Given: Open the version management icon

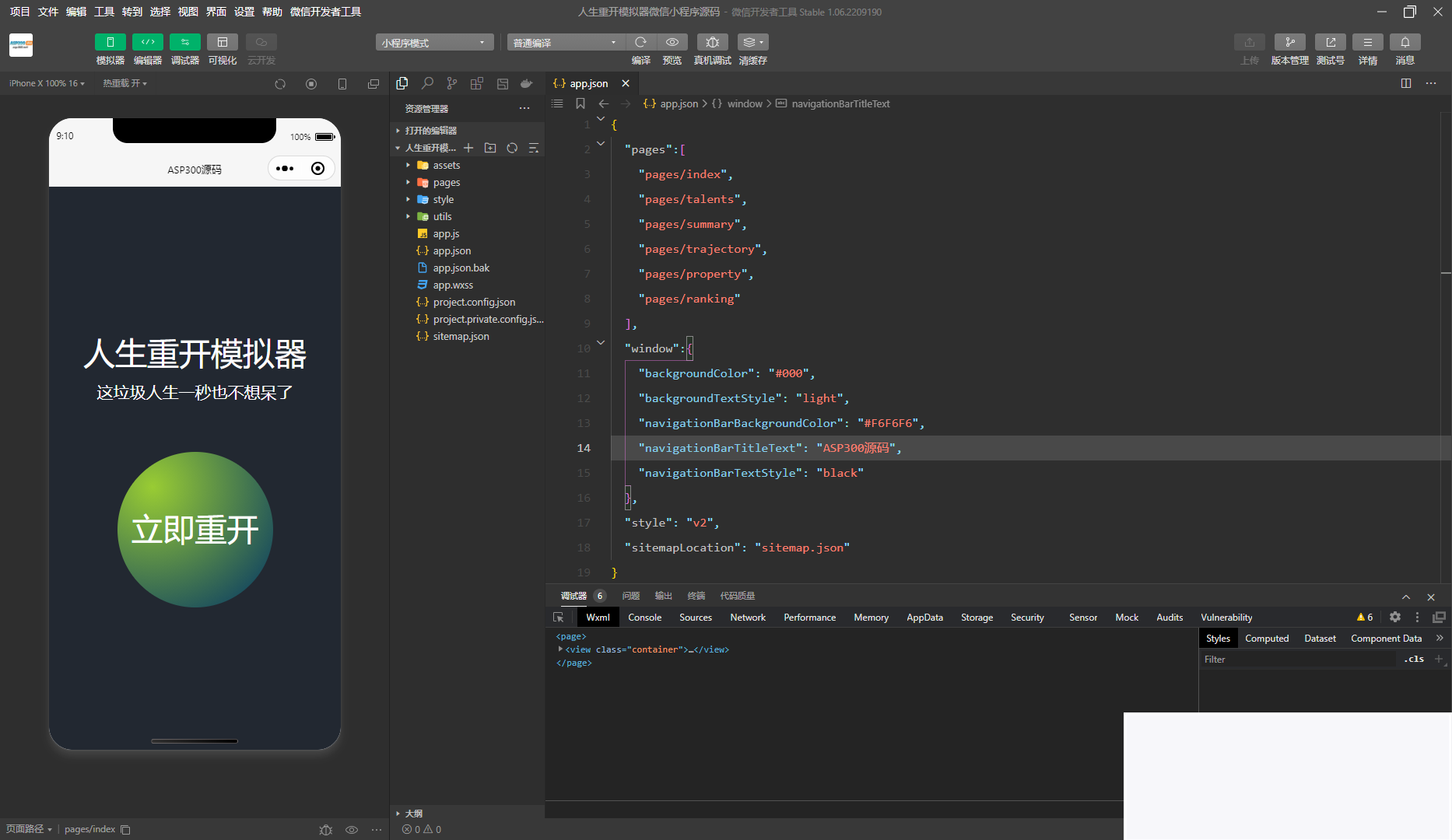Looking at the screenshot, I should click(1289, 42).
